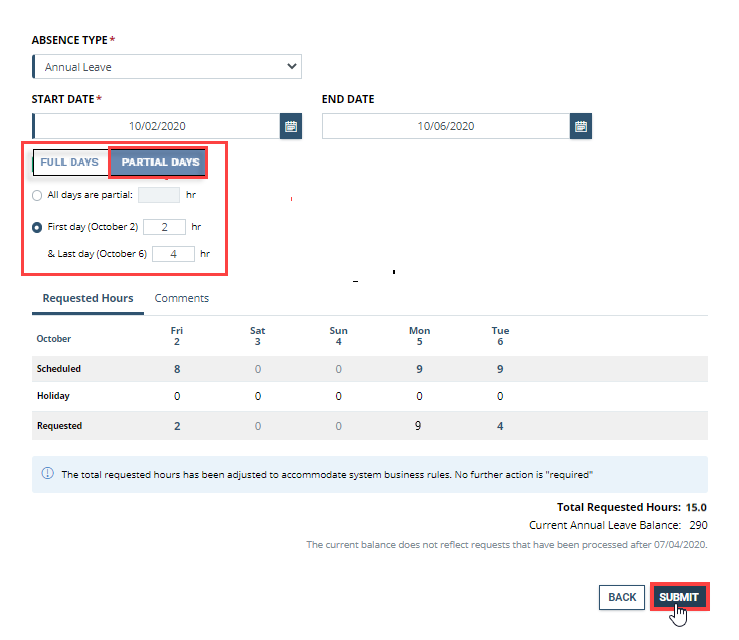Image resolution: width=739 pixels, height=640 pixels.
Task: Go back with the Back button
Action: (x=622, y=597)
